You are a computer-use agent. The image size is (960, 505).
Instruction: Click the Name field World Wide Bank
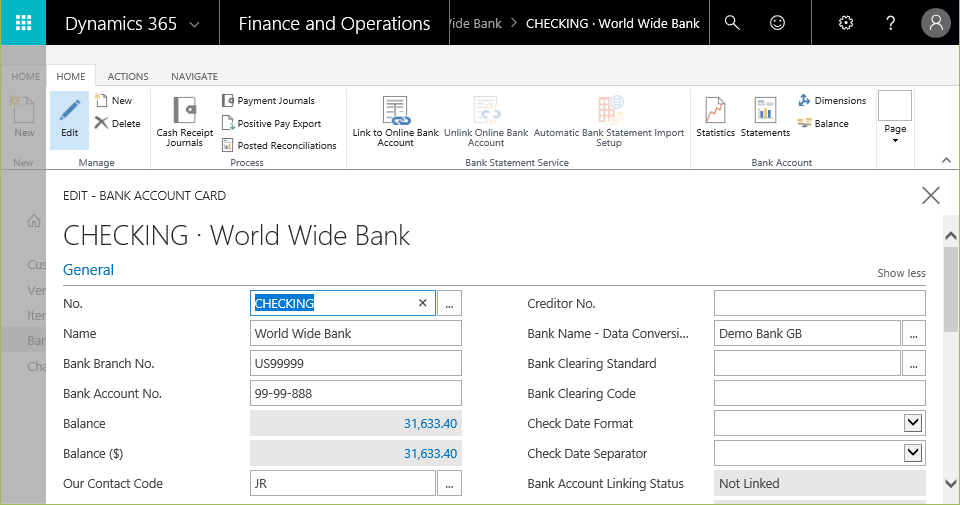point(356,334)
